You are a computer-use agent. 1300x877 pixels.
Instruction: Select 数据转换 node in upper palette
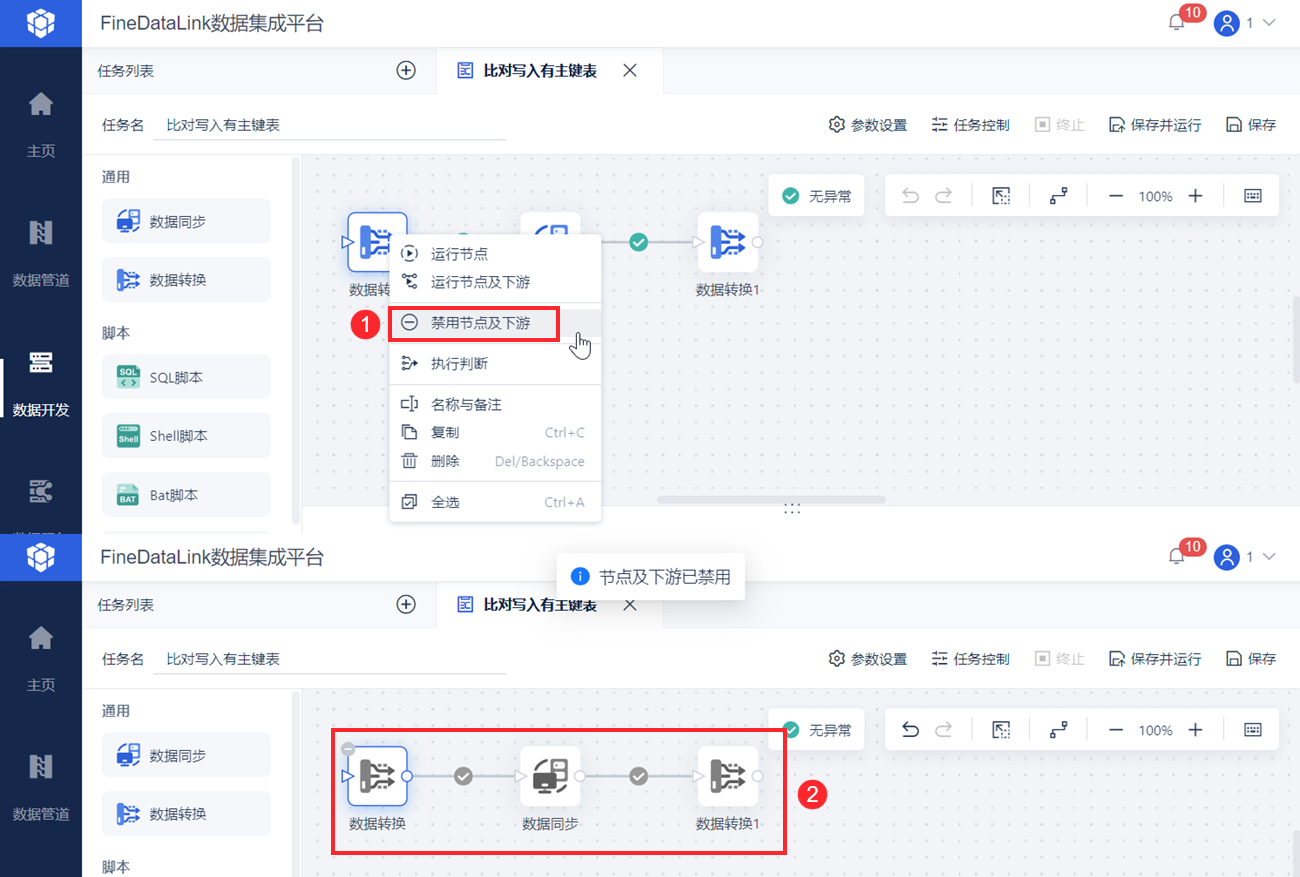[x=186, y=280]
